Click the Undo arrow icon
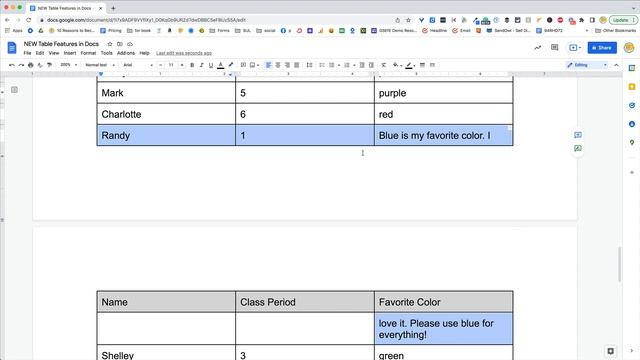Screen dimensions: 640x360 coord(12,65)
